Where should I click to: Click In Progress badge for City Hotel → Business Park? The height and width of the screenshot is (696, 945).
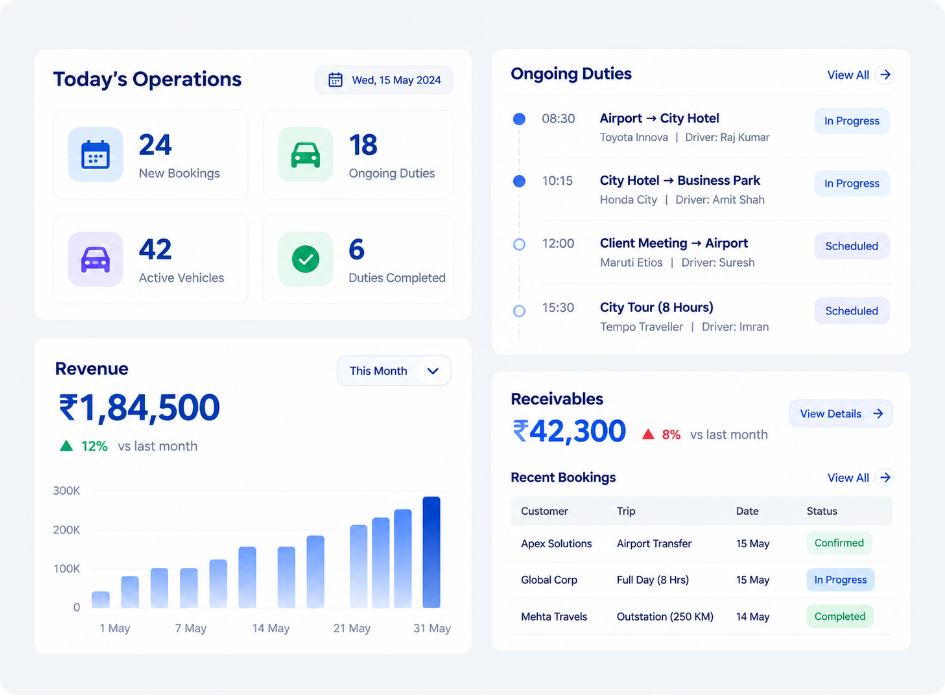(852, 184)
